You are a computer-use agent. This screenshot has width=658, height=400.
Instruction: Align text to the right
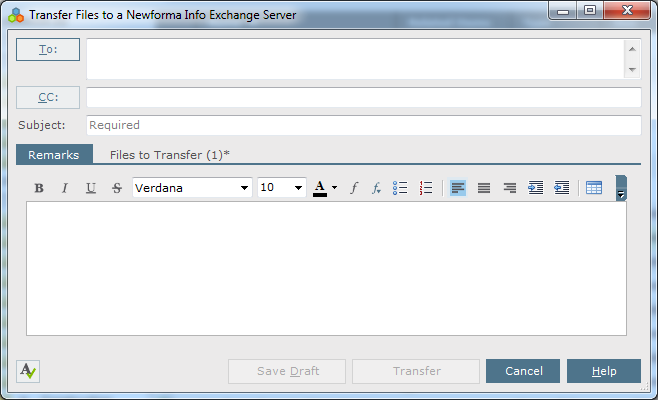[510, 188]
